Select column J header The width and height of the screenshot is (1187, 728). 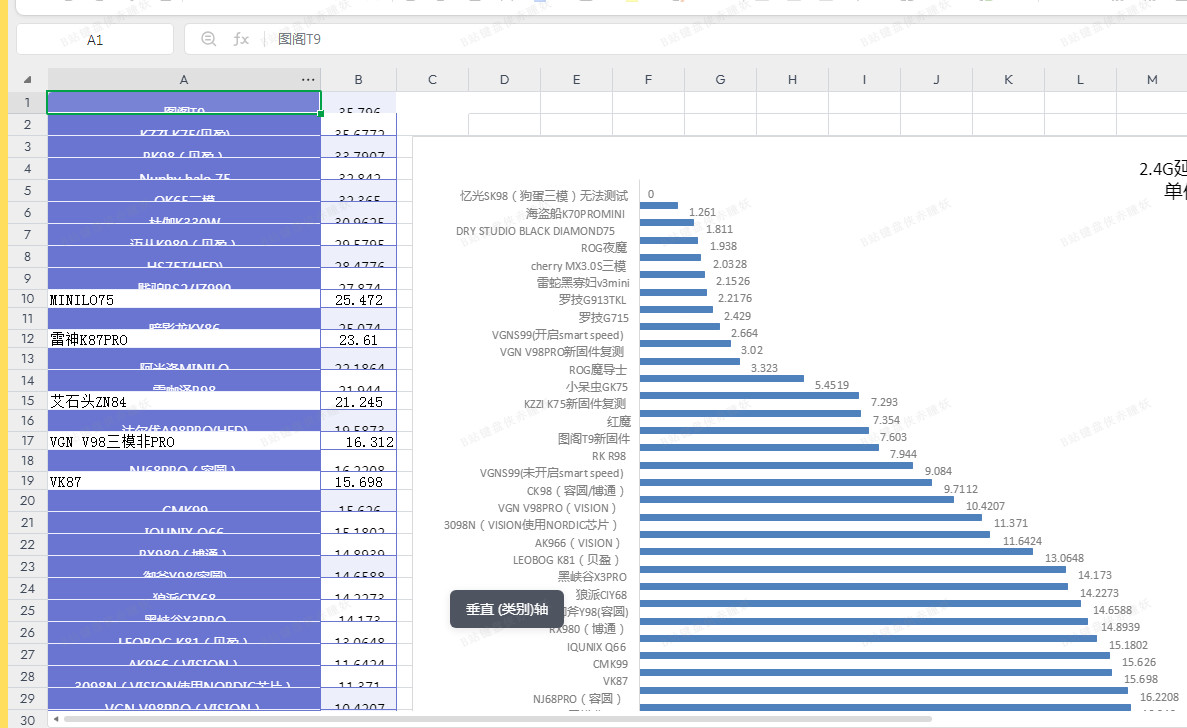click(x=936, y=79)
